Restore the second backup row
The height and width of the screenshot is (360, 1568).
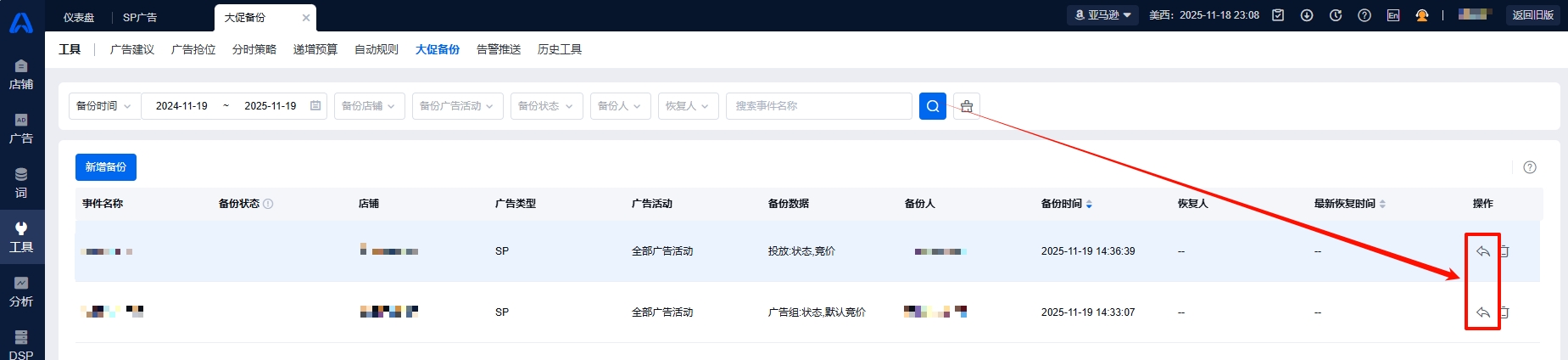pyautogui.click(x=1482, y=312)
